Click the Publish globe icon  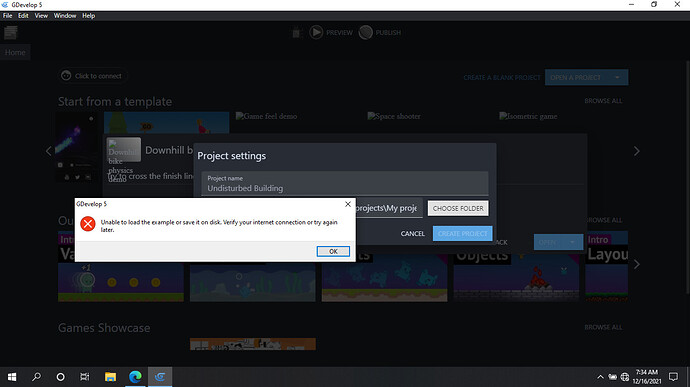(x=365, y=32)
